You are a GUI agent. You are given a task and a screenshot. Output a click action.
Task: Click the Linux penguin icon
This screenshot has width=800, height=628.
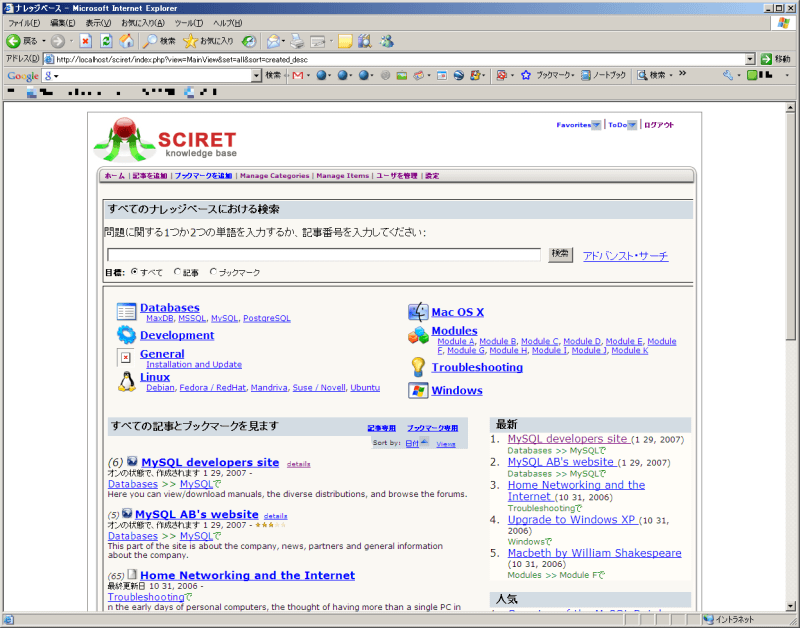pyautogui.click(x=126, y=381)
